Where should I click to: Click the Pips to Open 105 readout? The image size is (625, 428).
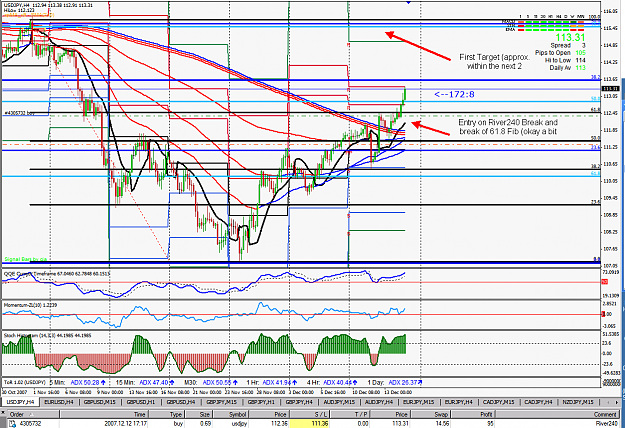tap(560, 53)
